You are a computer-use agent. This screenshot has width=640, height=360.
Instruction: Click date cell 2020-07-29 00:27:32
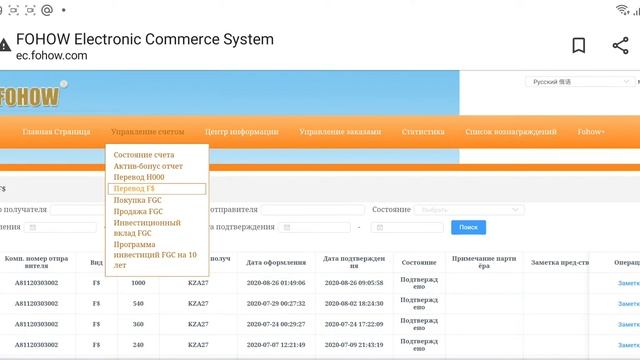[x=276, y=304]
